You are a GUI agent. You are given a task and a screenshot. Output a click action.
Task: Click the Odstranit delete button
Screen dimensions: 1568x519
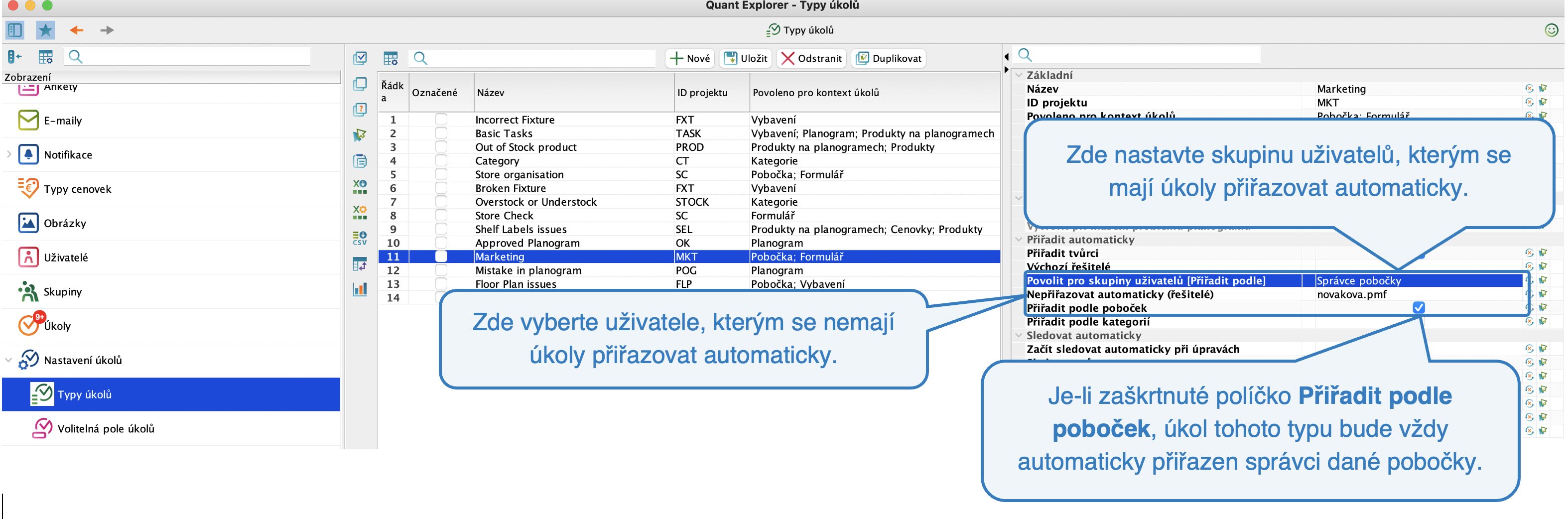pos(812,58)
